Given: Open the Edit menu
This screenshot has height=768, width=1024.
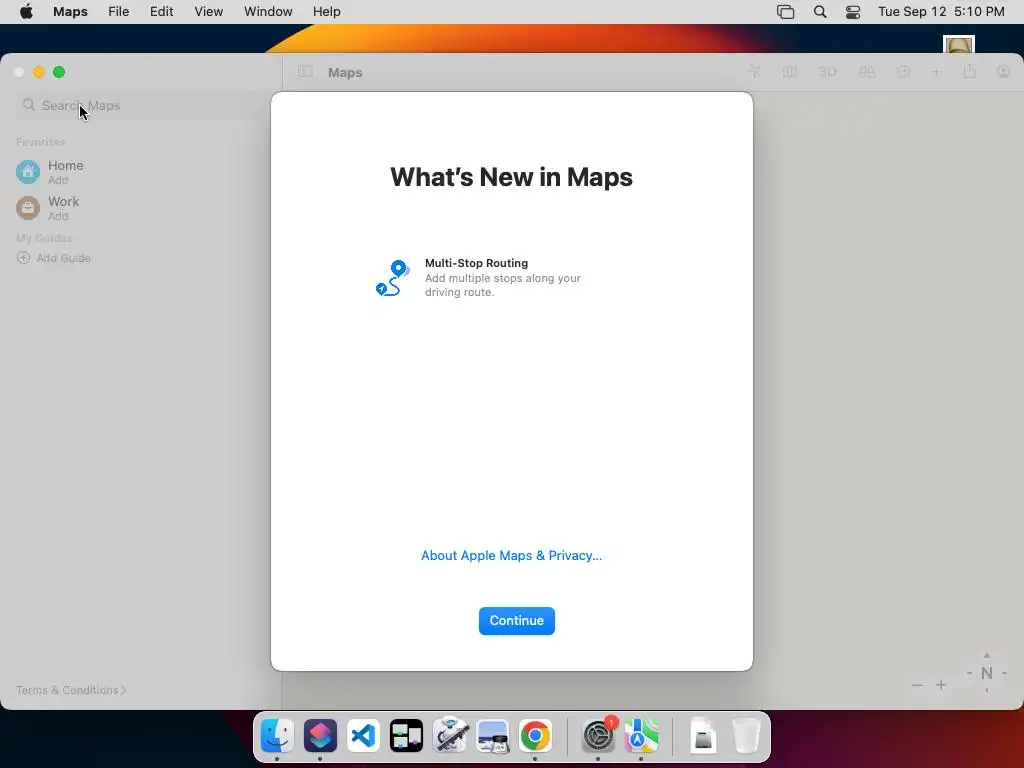Looking at the screenshot, I should coord(161,12).
